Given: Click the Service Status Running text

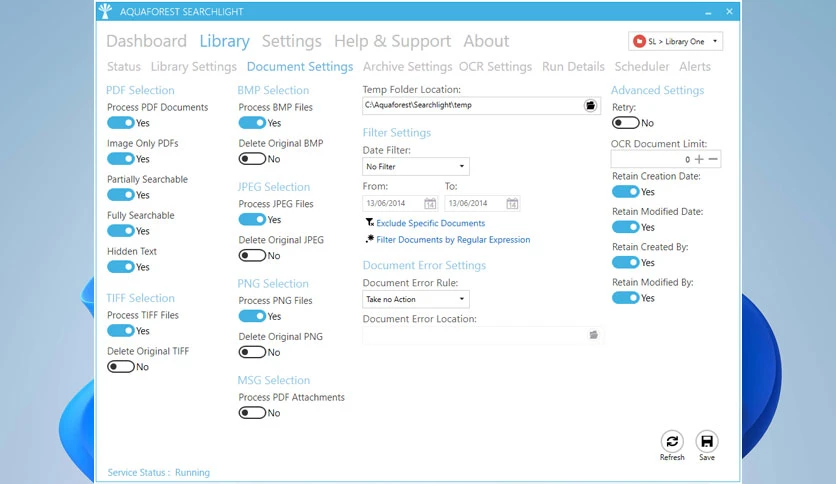Looking at the screenshot, I should (158, 473).
